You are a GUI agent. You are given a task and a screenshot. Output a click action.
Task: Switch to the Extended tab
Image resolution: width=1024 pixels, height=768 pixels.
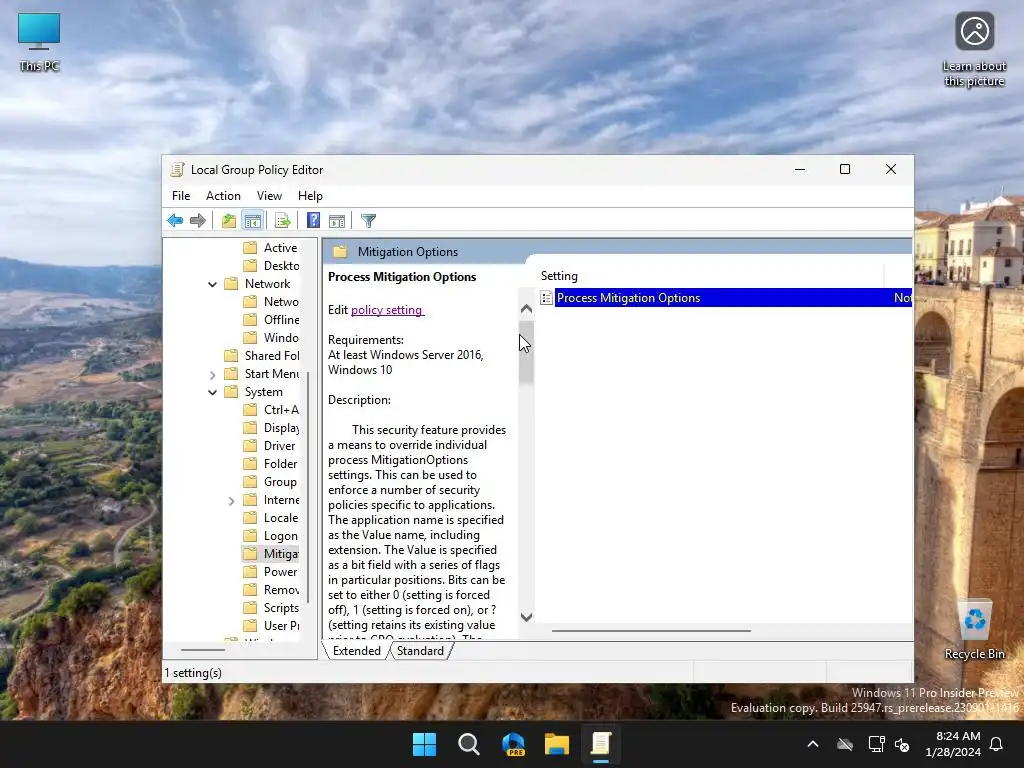[357, 651]
